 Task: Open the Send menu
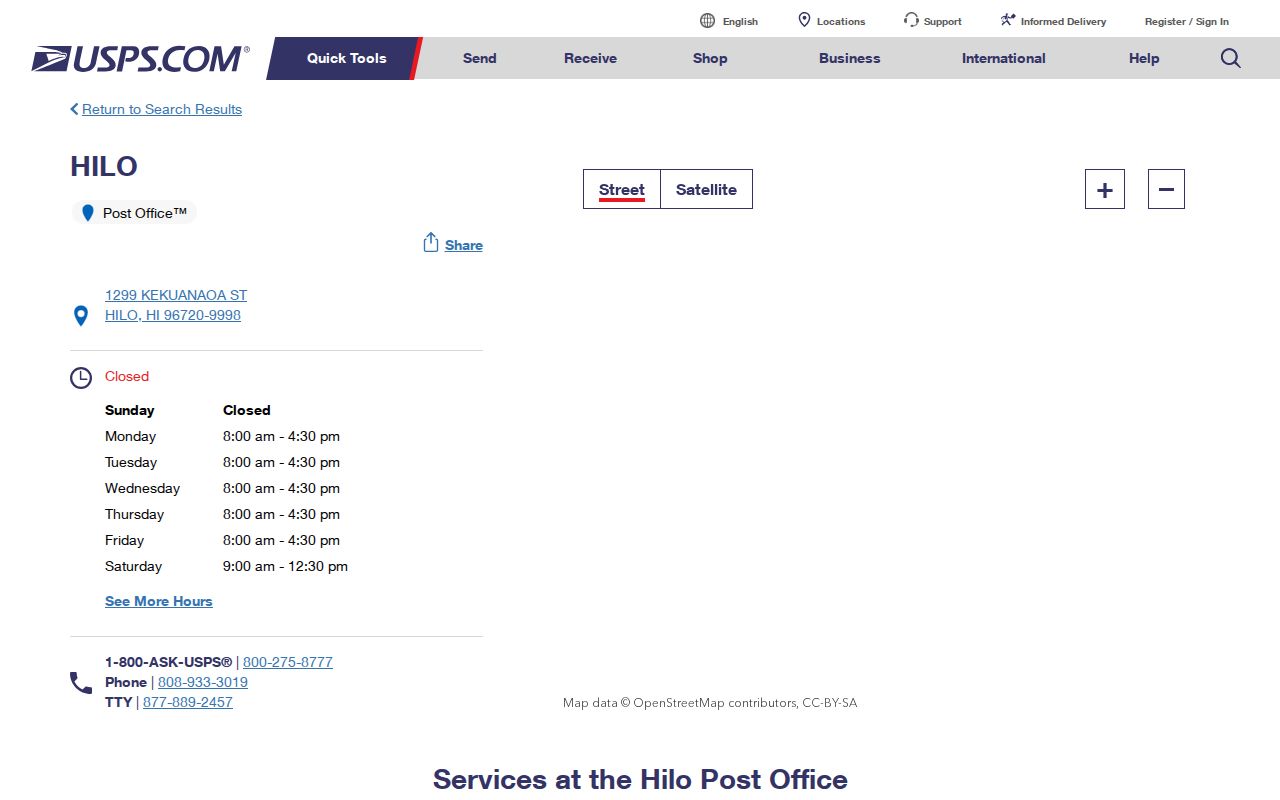point(479,58)
